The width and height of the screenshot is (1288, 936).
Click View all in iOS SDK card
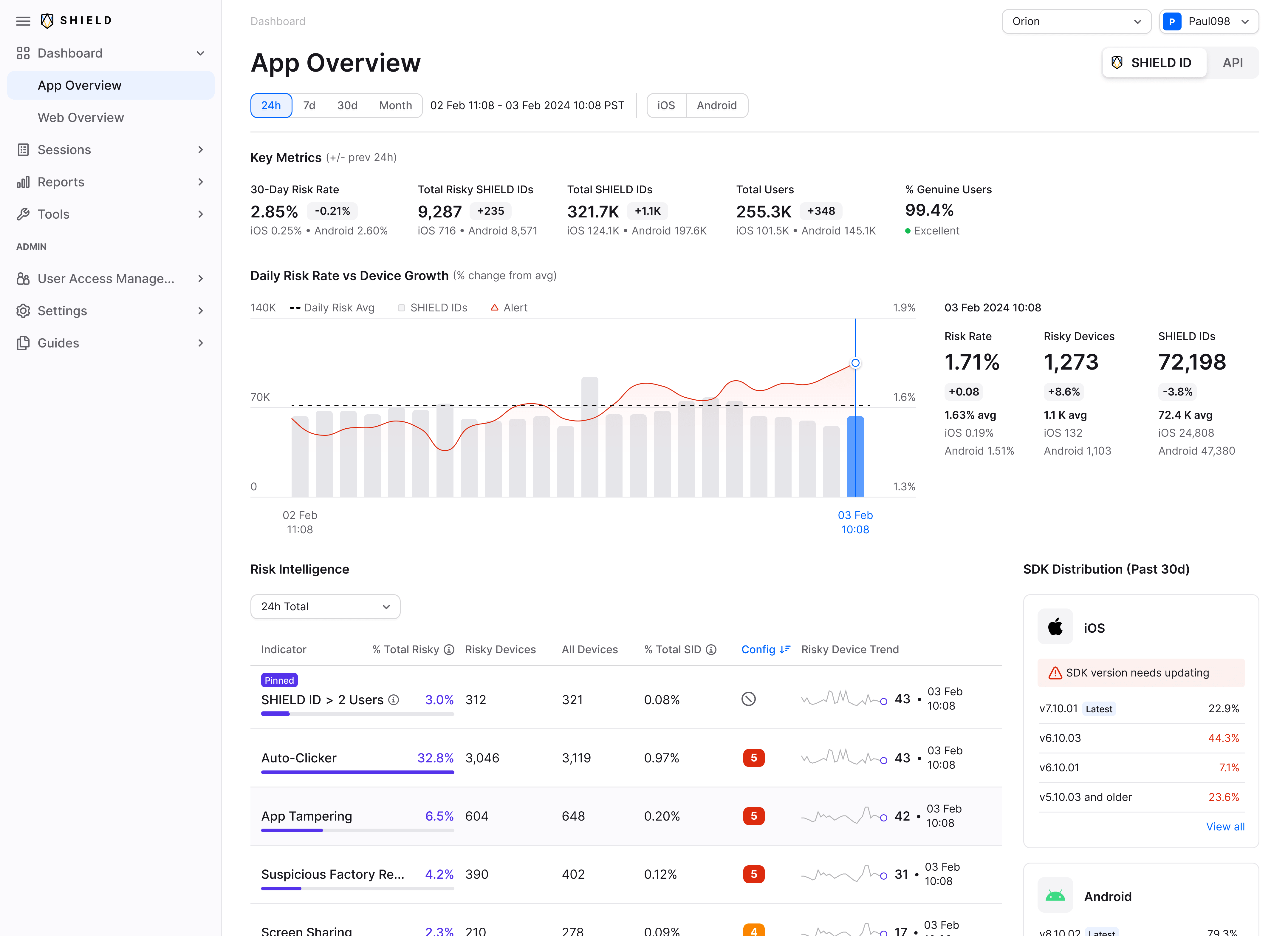point(1225,827)
